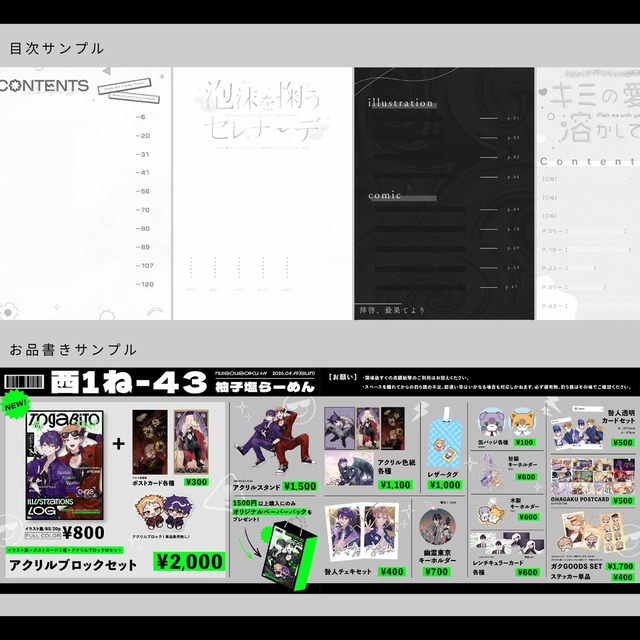
Task: Click the OHAGAKU POSTCARD label
Action: [x=580, y=499]
